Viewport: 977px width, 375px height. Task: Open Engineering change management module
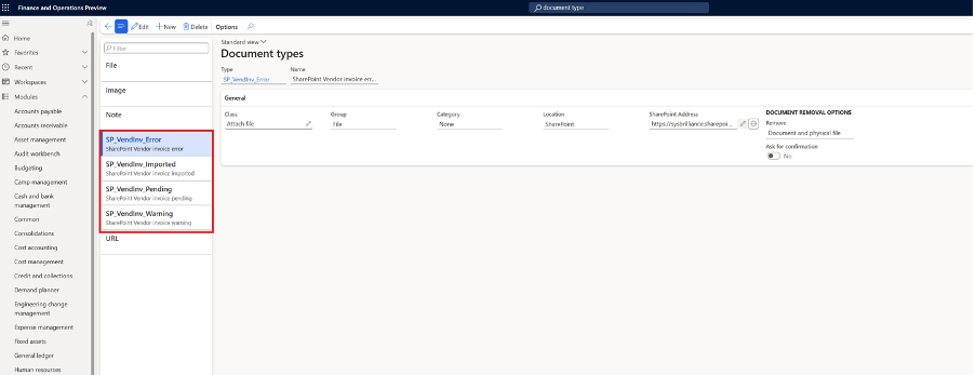[x=41, y=309]
